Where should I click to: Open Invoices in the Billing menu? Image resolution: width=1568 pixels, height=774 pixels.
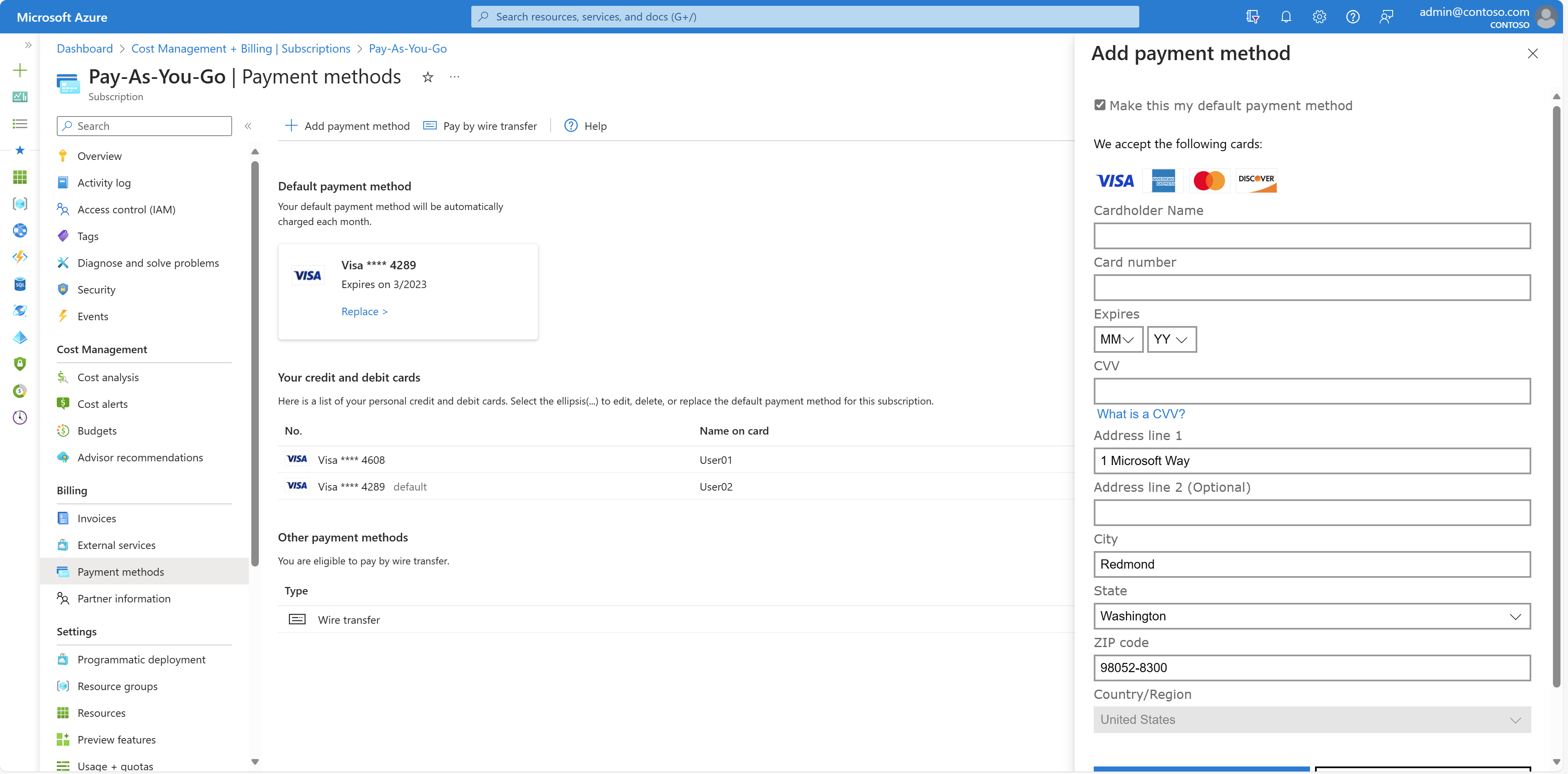pyautogui.click(x=96, y=519)
